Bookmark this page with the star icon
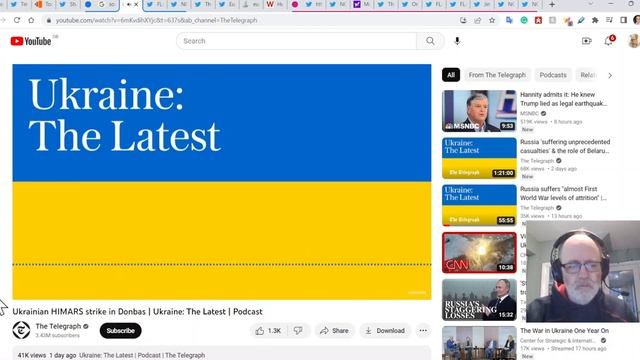Viewport: 640px width, 360px height. 492,20
